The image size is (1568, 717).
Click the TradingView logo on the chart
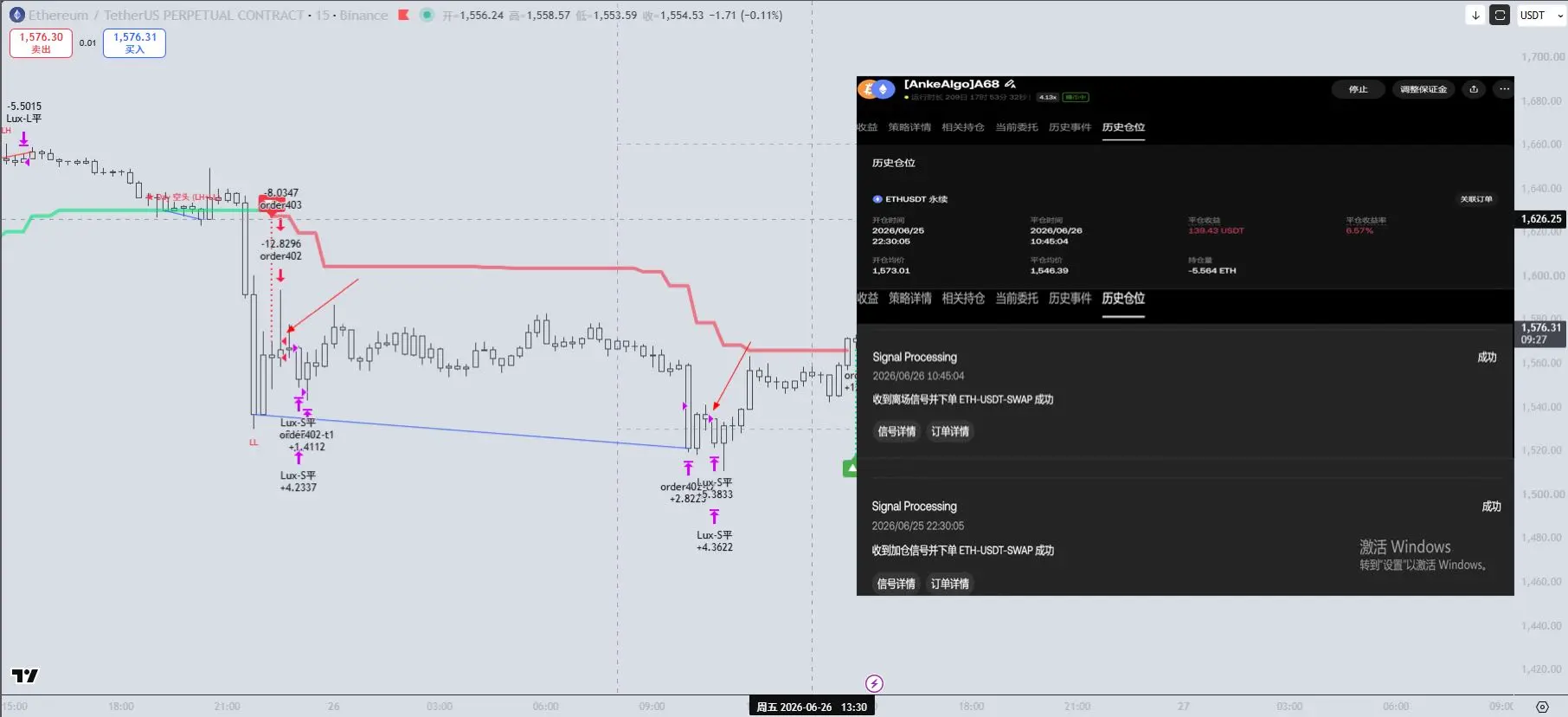pyautogui.click(x=25, y=675)
